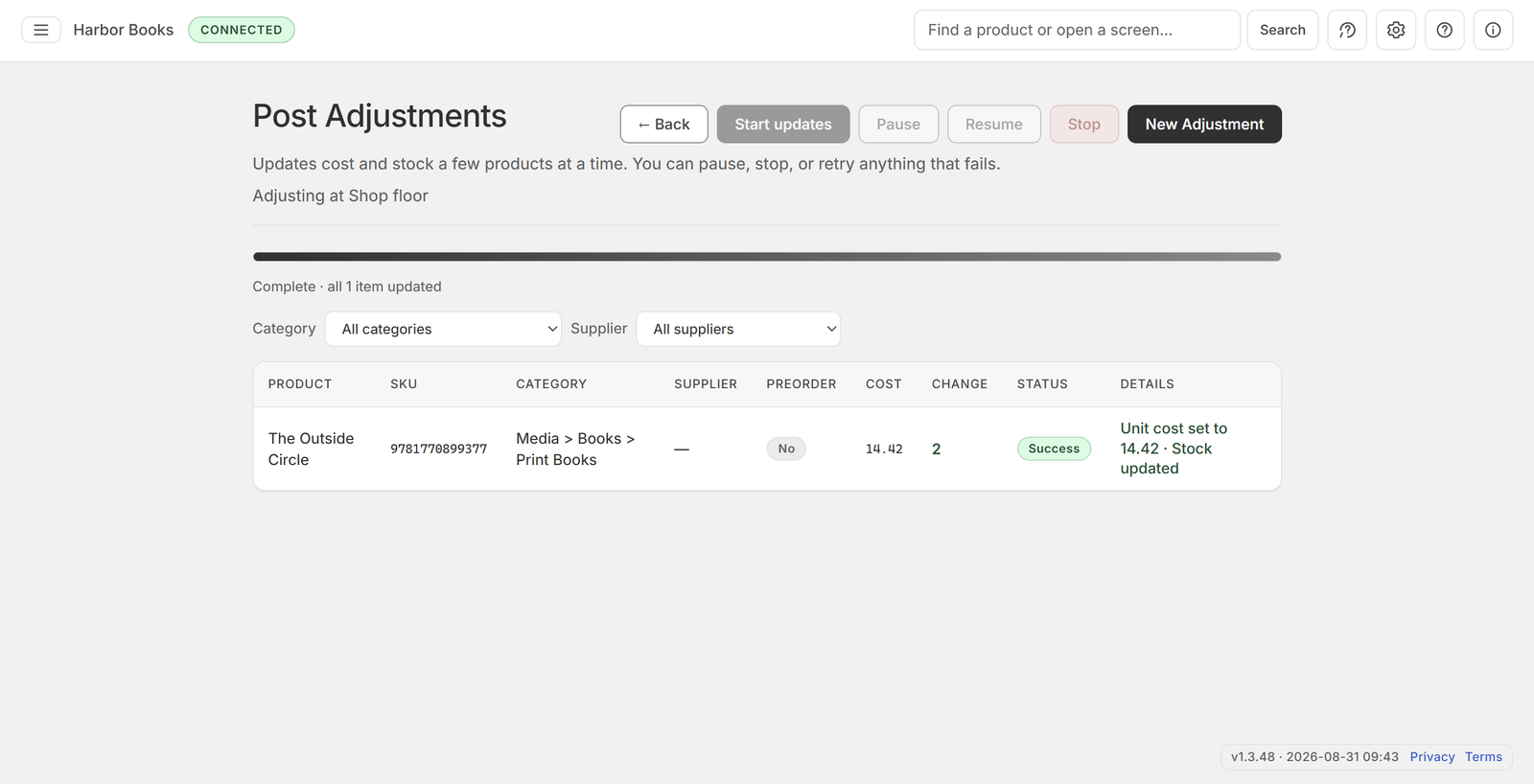Click the SKU column header
The height and width of the screenshot is (784, 1534).
404,384
